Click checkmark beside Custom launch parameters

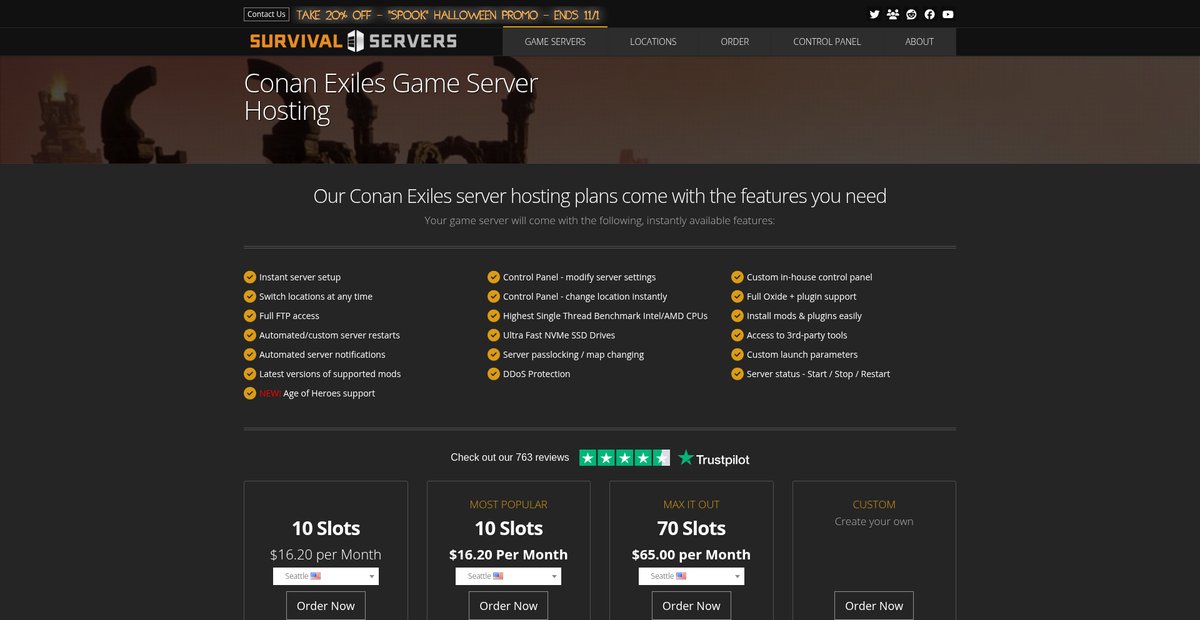point(738,355)
